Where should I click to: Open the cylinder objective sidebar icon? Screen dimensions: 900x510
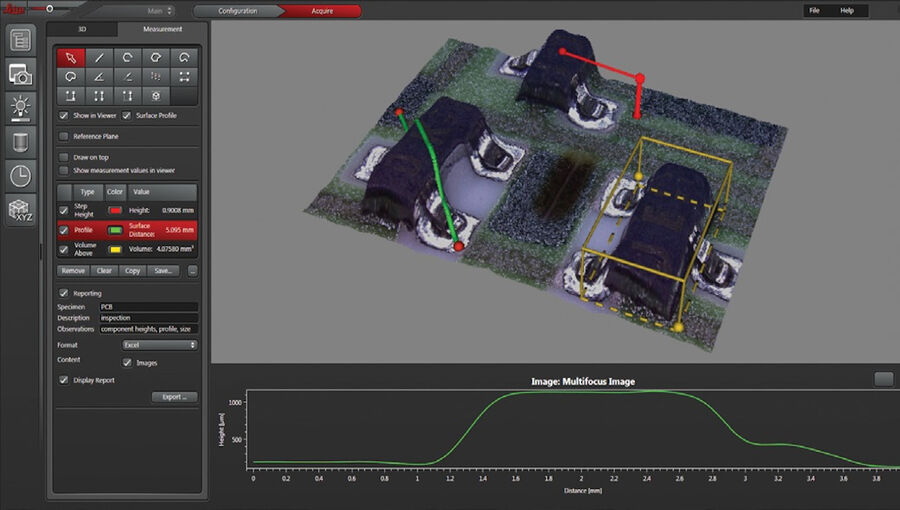[21, 142]
